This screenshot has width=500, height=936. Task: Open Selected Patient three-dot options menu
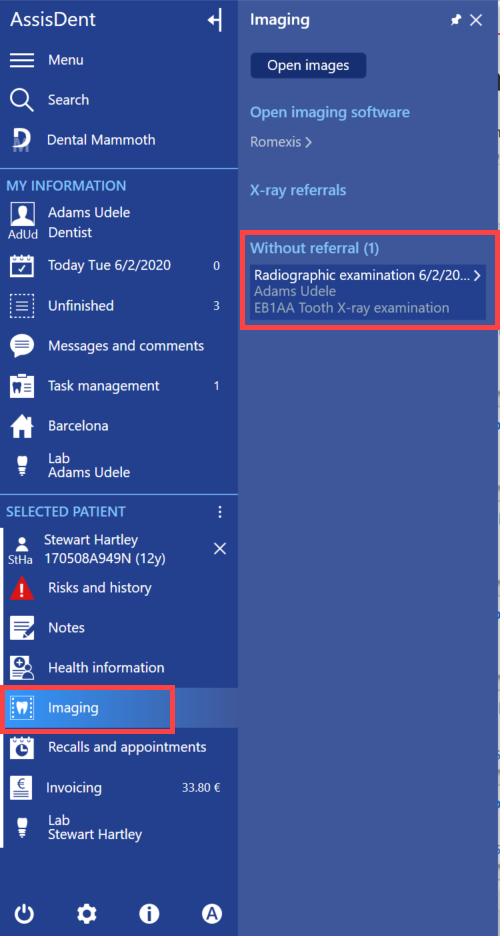[220, 512]
